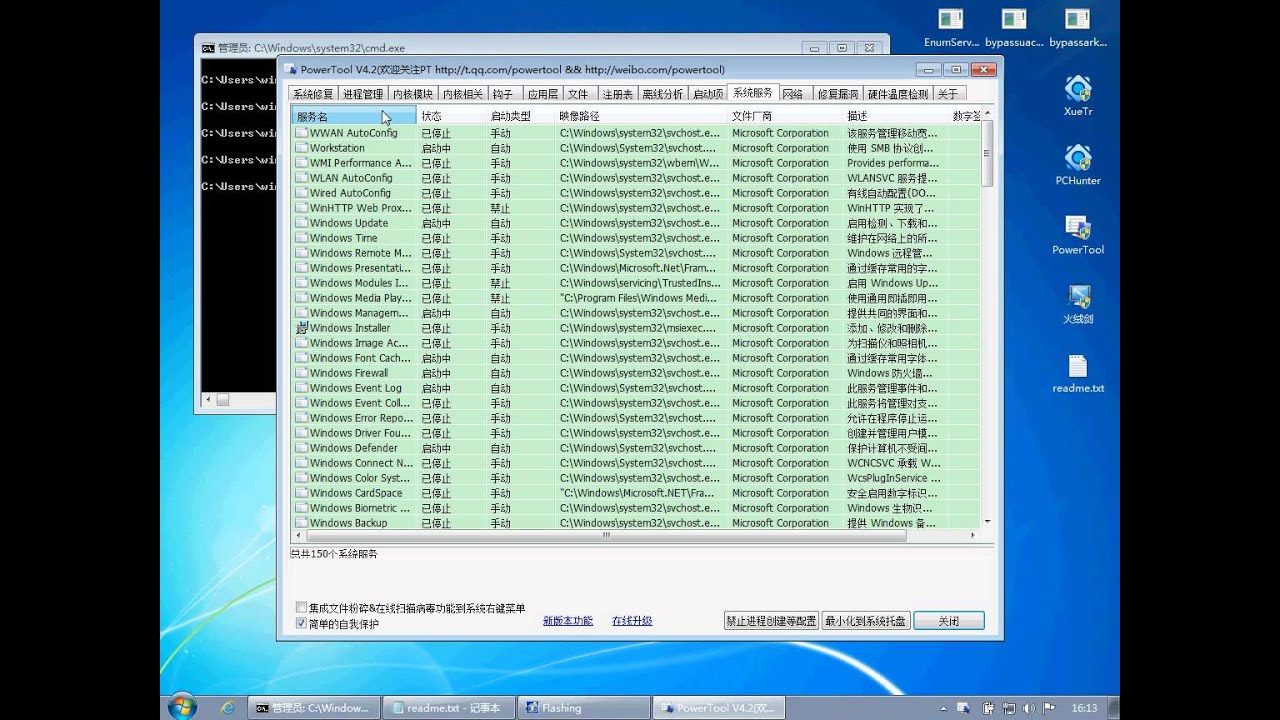Launch the PCHunter desktop icon

(1078, 166)
